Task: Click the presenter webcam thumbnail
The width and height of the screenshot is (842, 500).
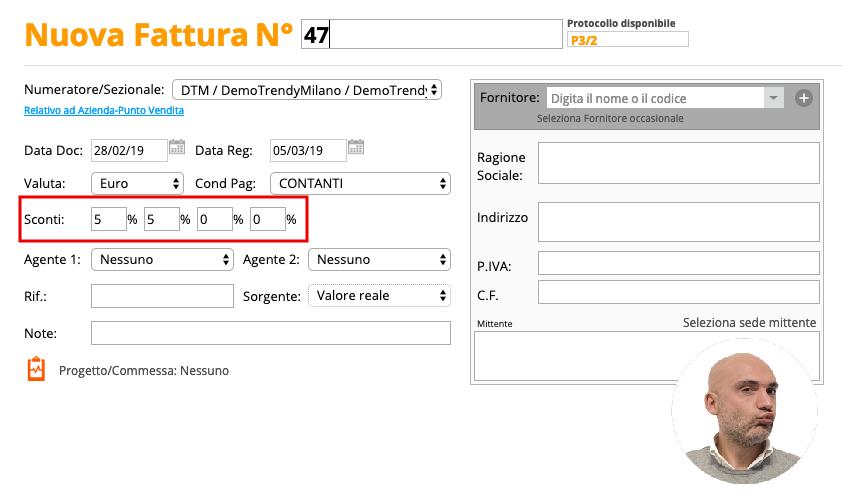Action: pyautogui.click(x=744, y=411)
